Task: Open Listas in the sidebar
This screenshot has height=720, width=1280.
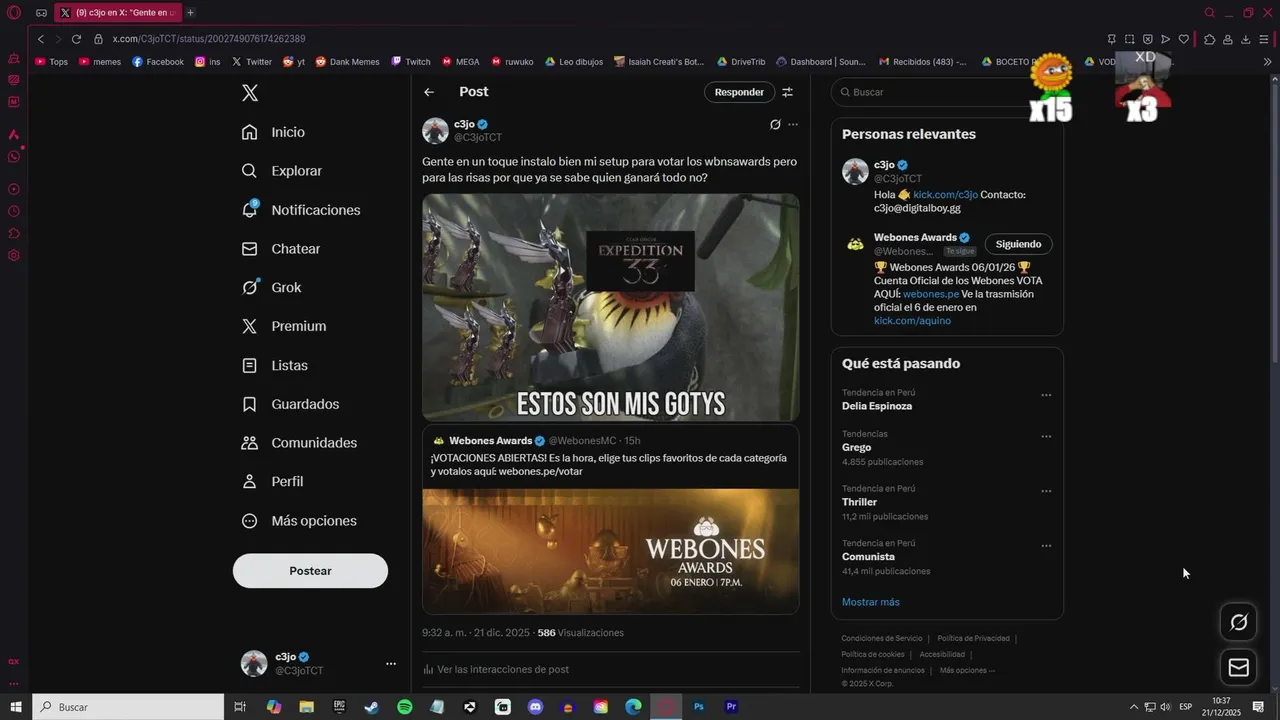Action: point(275,366)
